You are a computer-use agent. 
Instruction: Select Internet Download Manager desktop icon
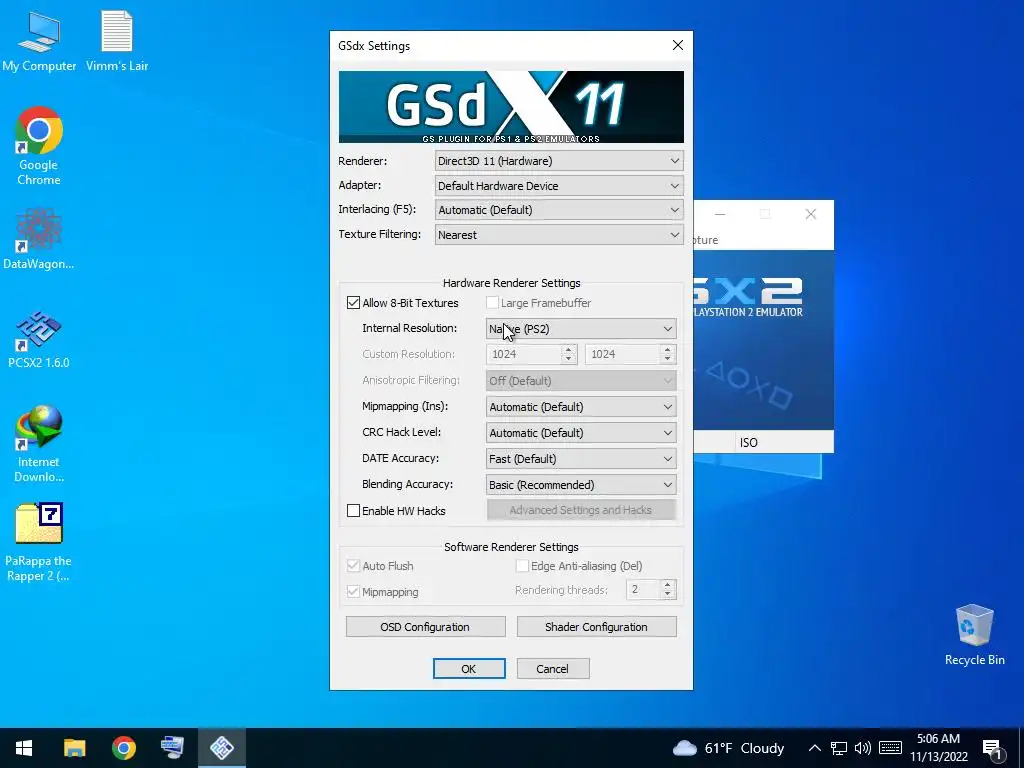[x=39, y=444]
